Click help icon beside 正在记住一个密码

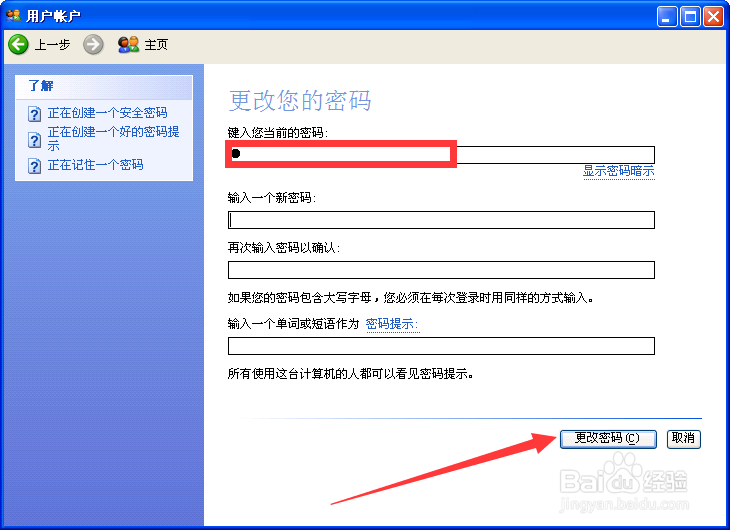pyautogui.click(x=34, y=166)
